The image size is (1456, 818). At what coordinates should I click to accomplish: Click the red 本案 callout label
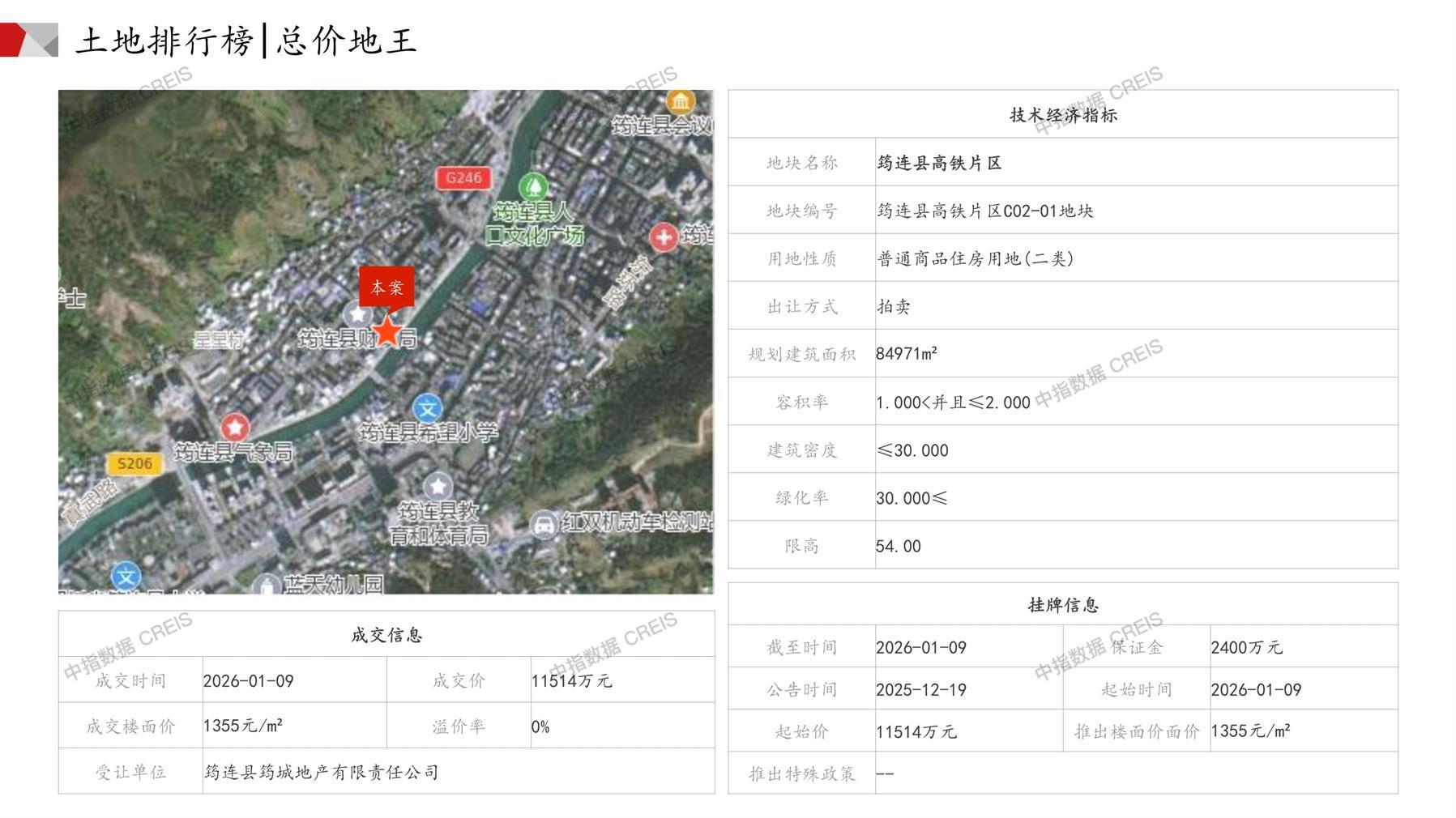pos(386,287)
